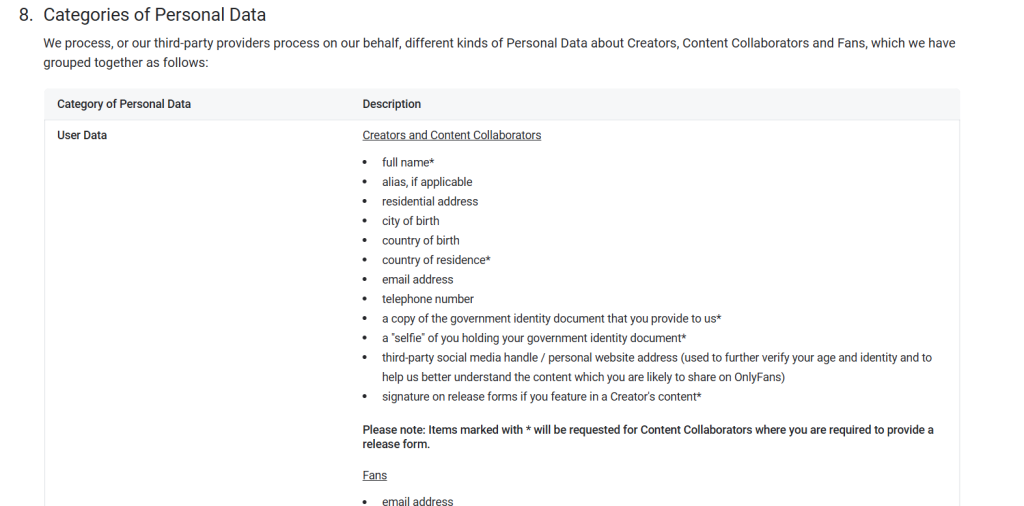The image size is (1024, 506).
Task: Select the "residential address" list item
Action: 430,201
